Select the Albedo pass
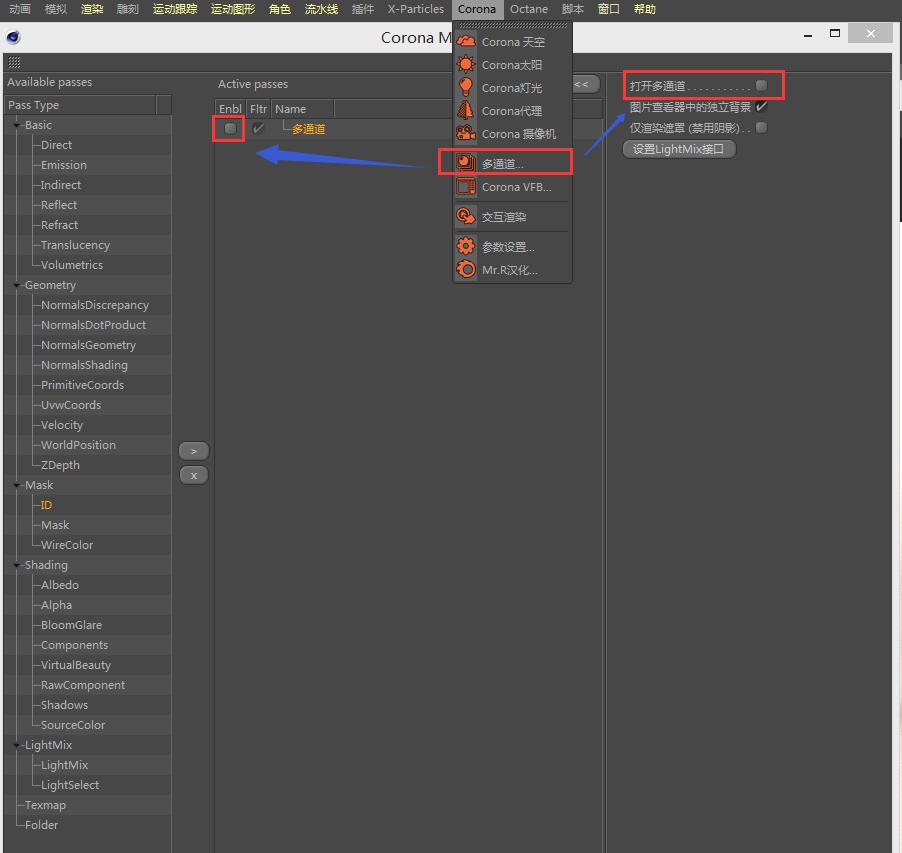The width and height of the screenshot is (902, 853). (x=60, y=585)
